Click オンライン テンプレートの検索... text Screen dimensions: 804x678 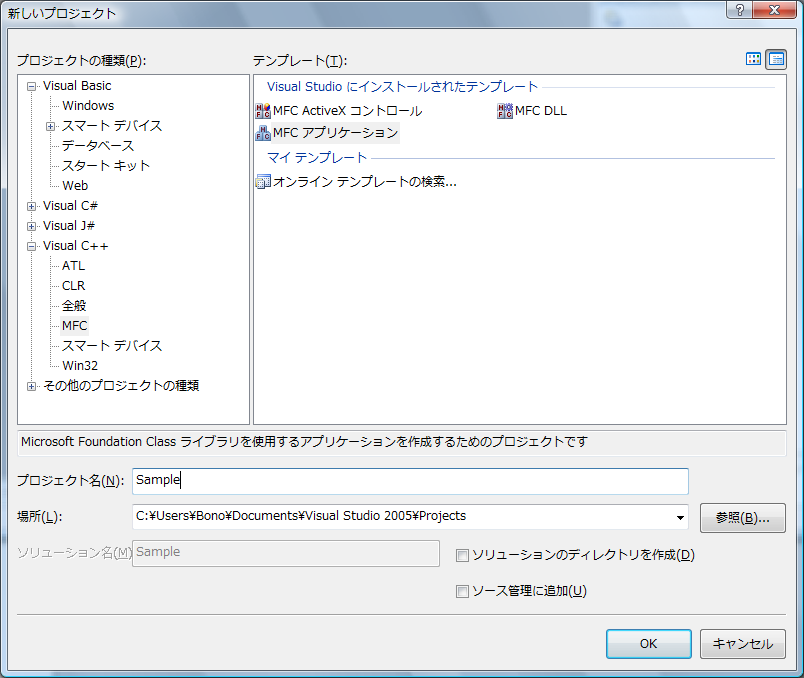click(x=365, y=182)
